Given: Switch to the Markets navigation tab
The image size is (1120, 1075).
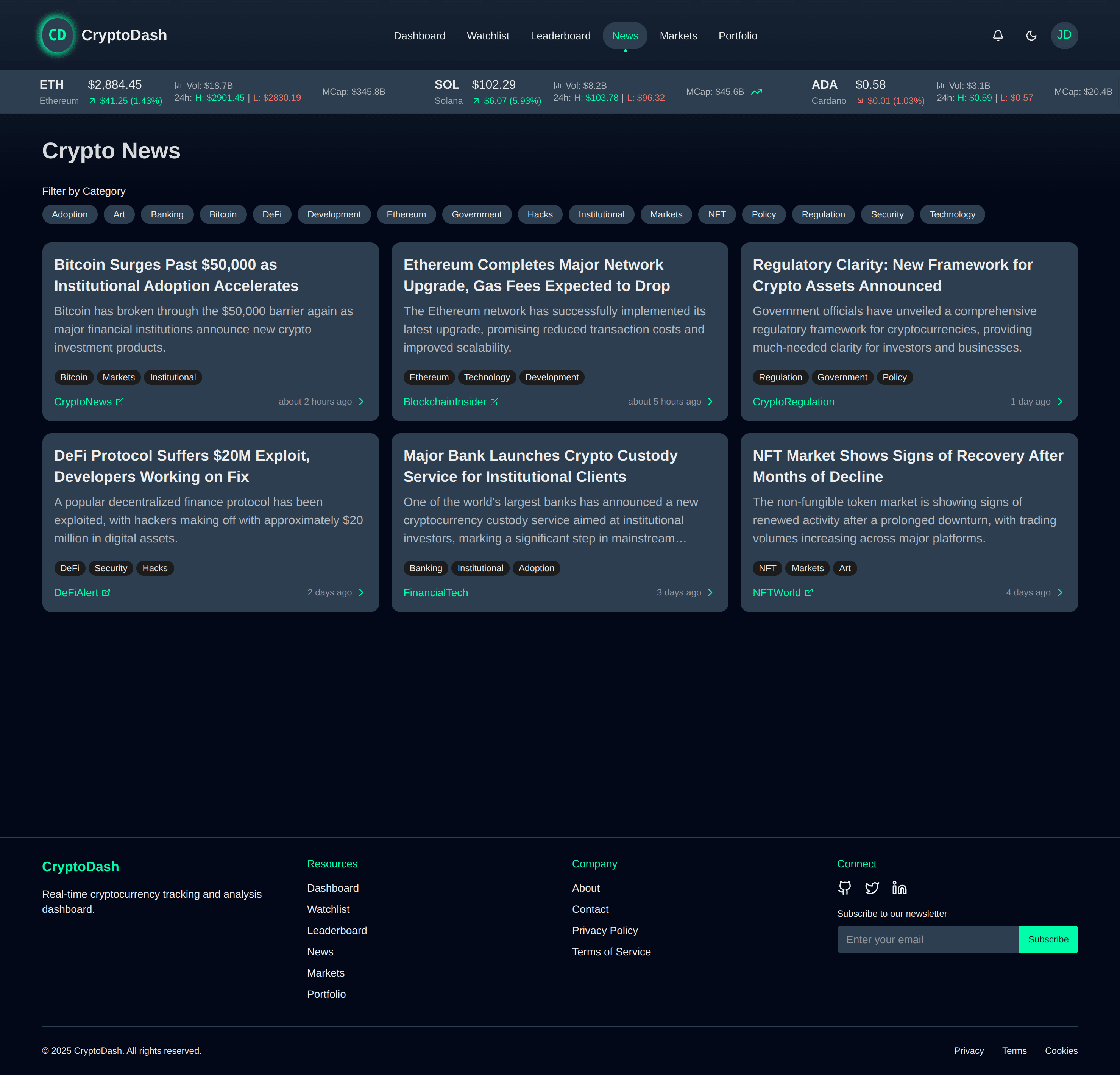Looking at the screenshot, I should pyautogui.click(x=678, y=36).
